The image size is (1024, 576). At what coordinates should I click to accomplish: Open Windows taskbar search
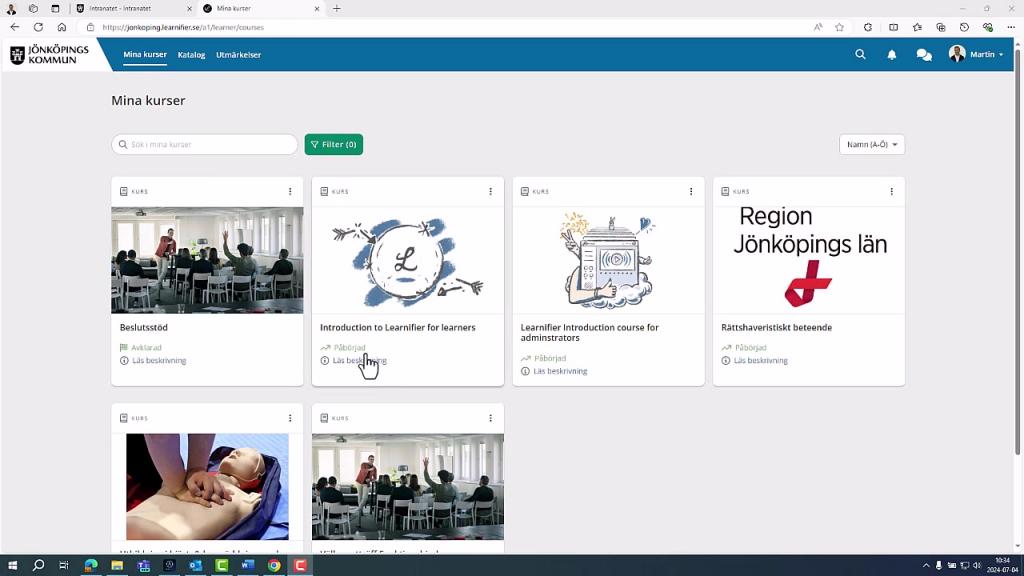coord(39,566)
